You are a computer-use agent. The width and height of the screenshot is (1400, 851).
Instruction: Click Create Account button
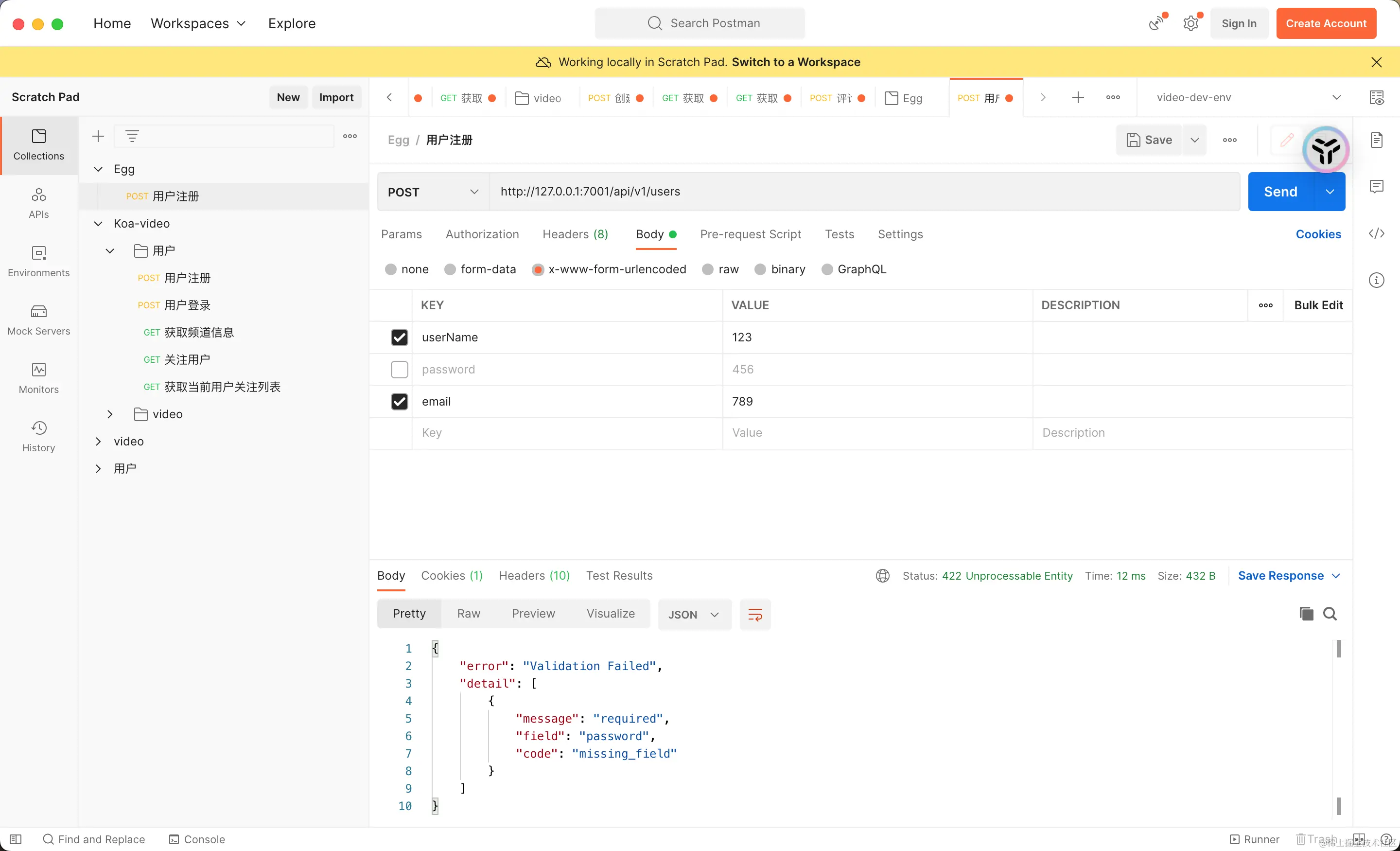click(1326, 23)
